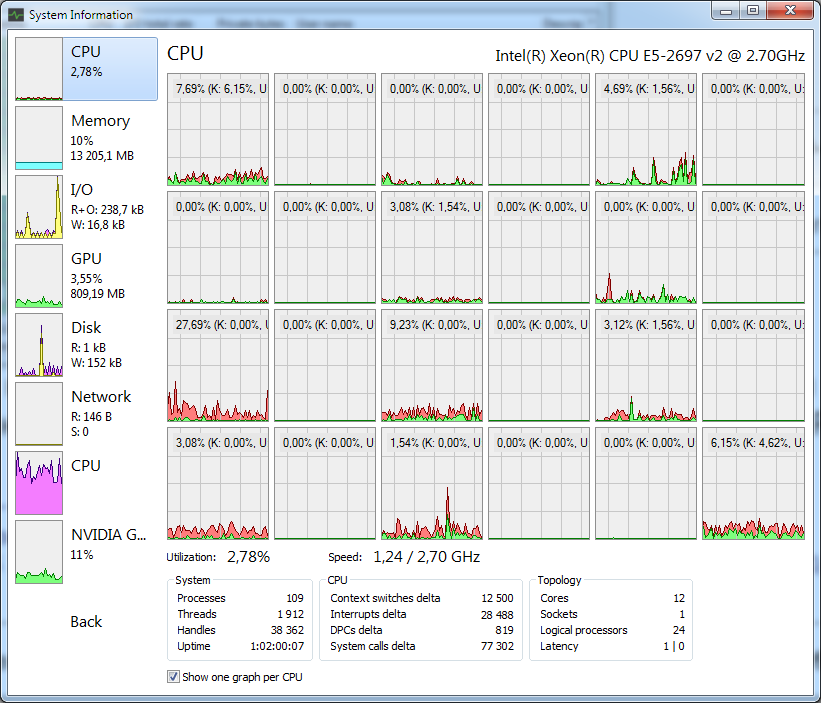Screen dimensions: 821x703
Task: Go Back to the process list
Action: coord(86,622)
